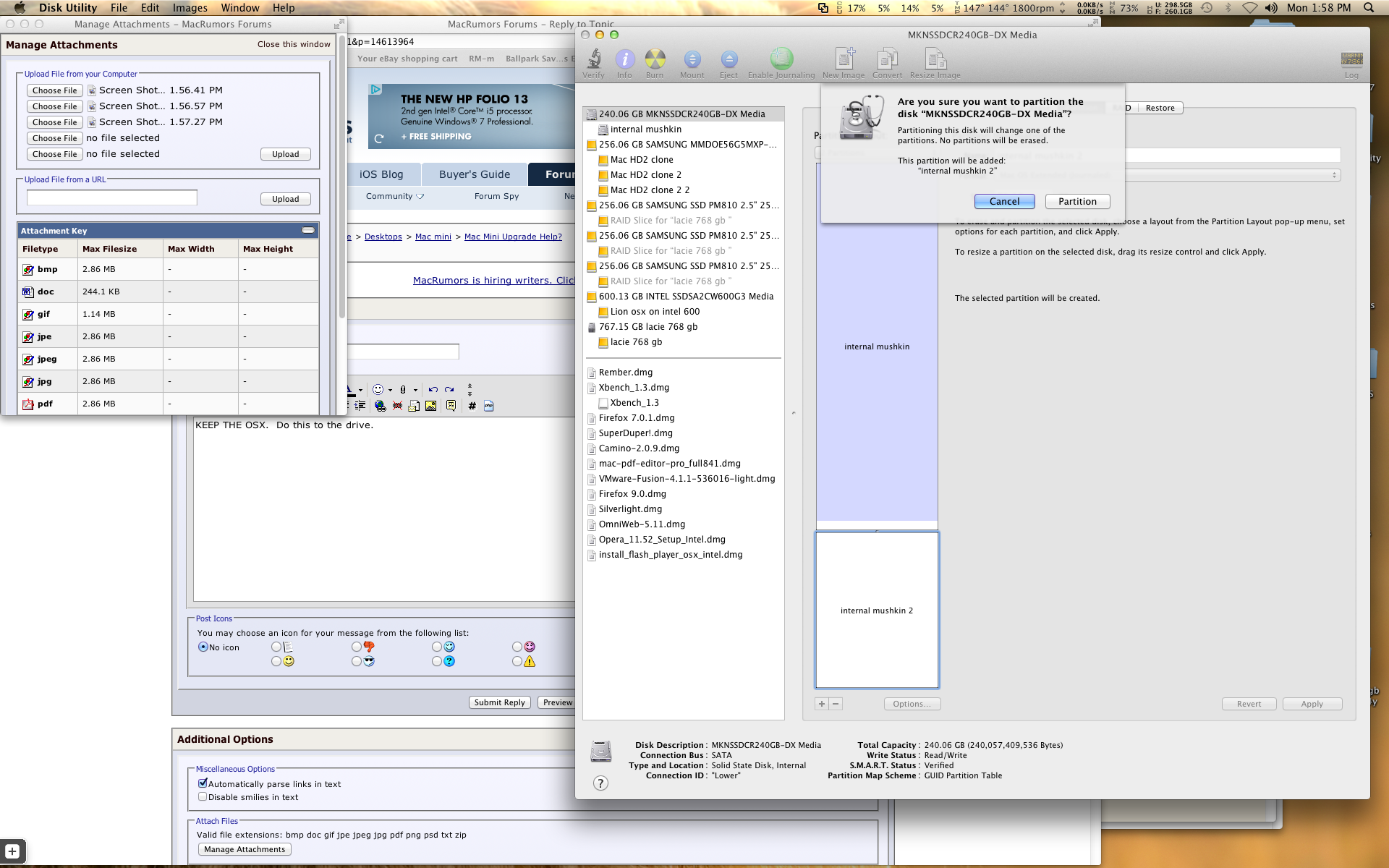
Task: Open the Images menu
Action: [190, 8]
